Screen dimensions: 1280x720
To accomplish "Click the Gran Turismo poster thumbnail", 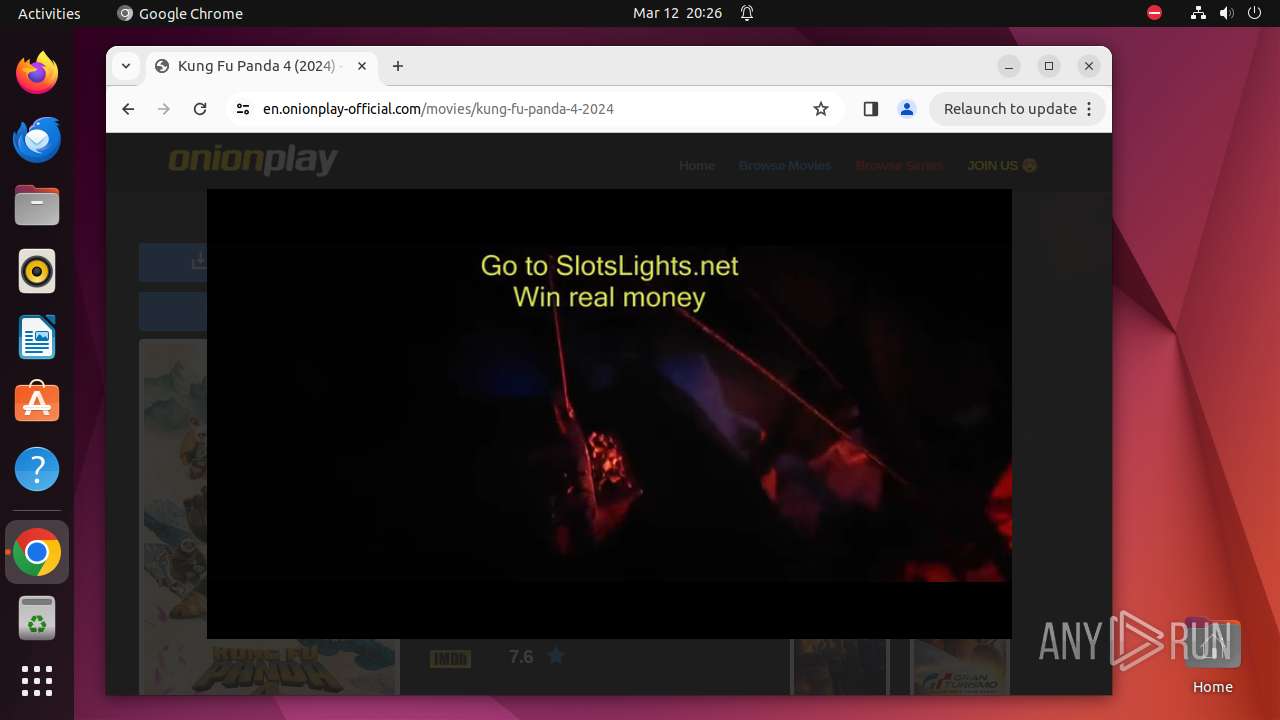I will click(960, 667).
